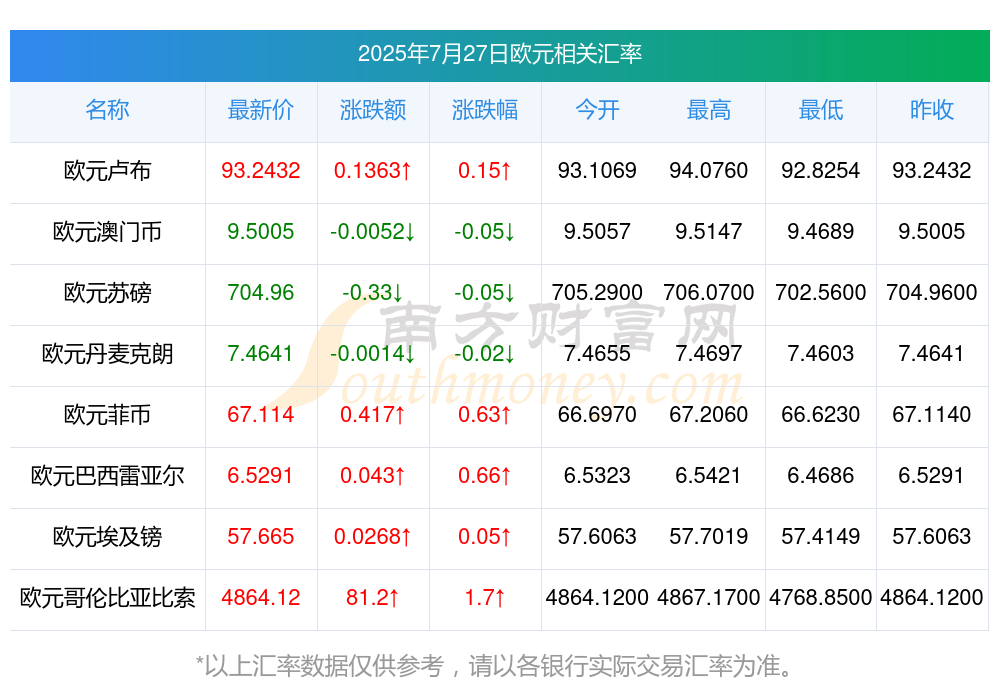Select latest price 57.665
The height and width of the screenshot is (698, 1000).
click(261, 537)
